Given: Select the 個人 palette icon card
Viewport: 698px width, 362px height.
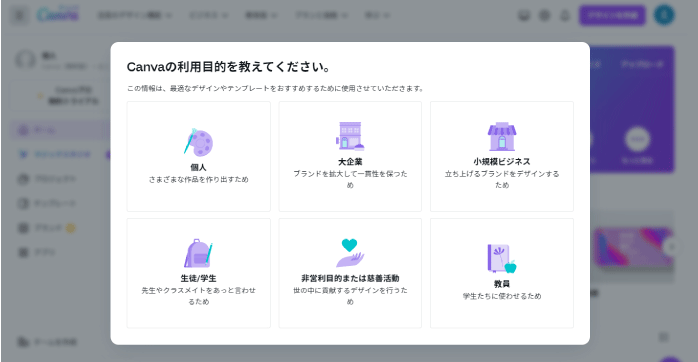Looking at the screenshot, I should 199,156.
